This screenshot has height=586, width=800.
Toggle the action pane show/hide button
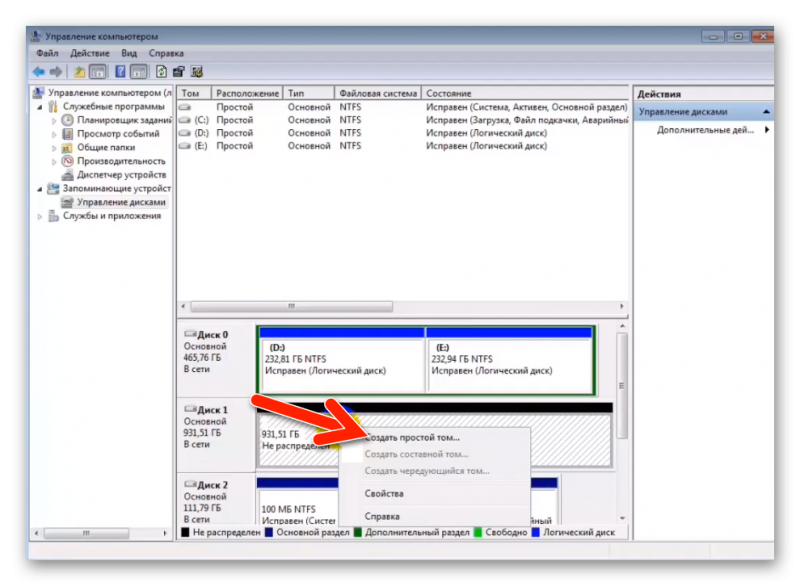[138, 72]
